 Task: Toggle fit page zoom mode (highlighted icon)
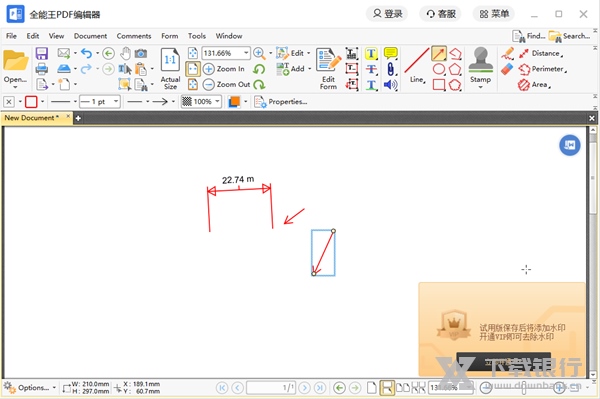pos(192,69)
